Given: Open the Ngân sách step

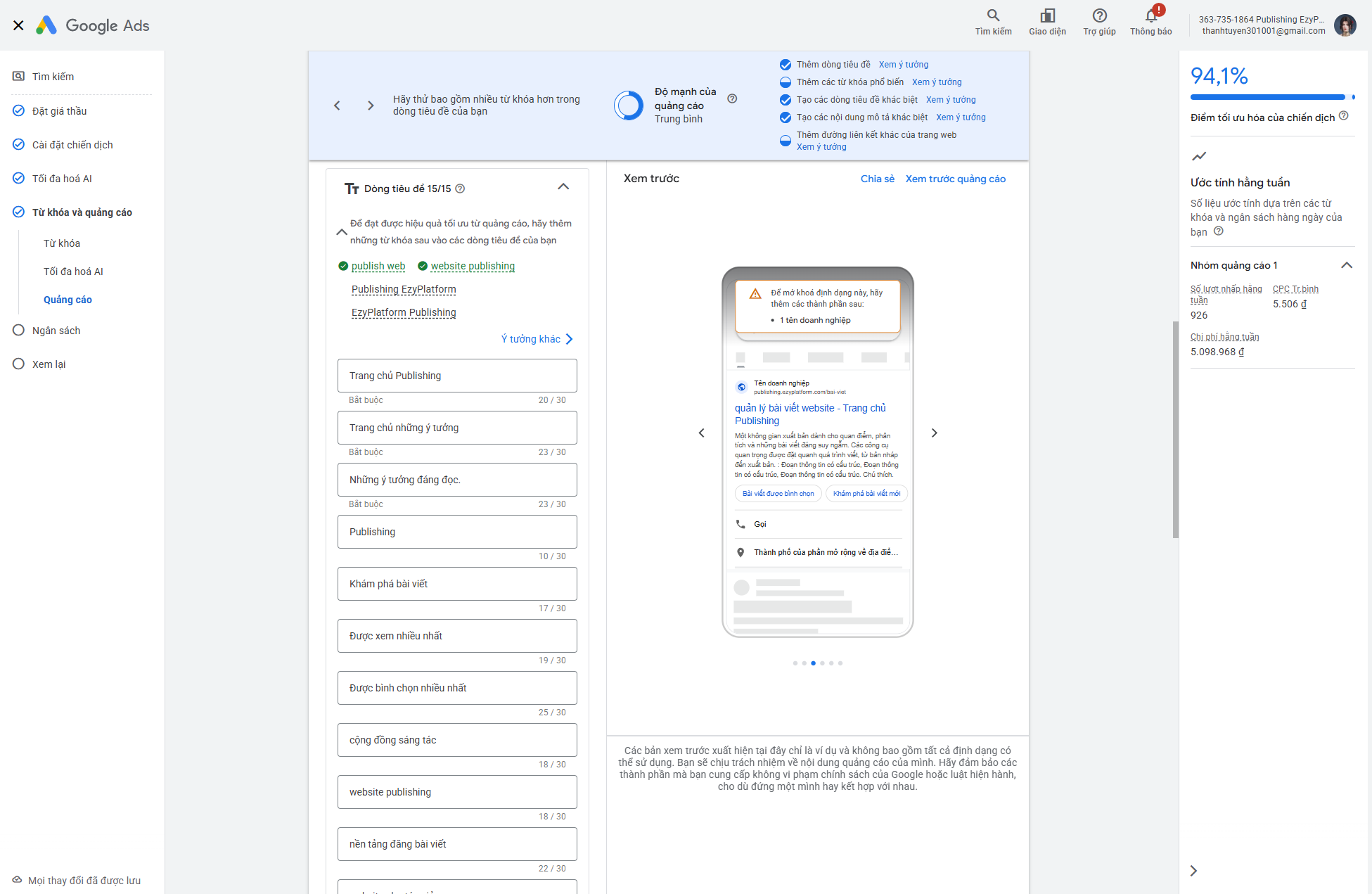Looking at the screenshot, I should (x=56, y=331).
